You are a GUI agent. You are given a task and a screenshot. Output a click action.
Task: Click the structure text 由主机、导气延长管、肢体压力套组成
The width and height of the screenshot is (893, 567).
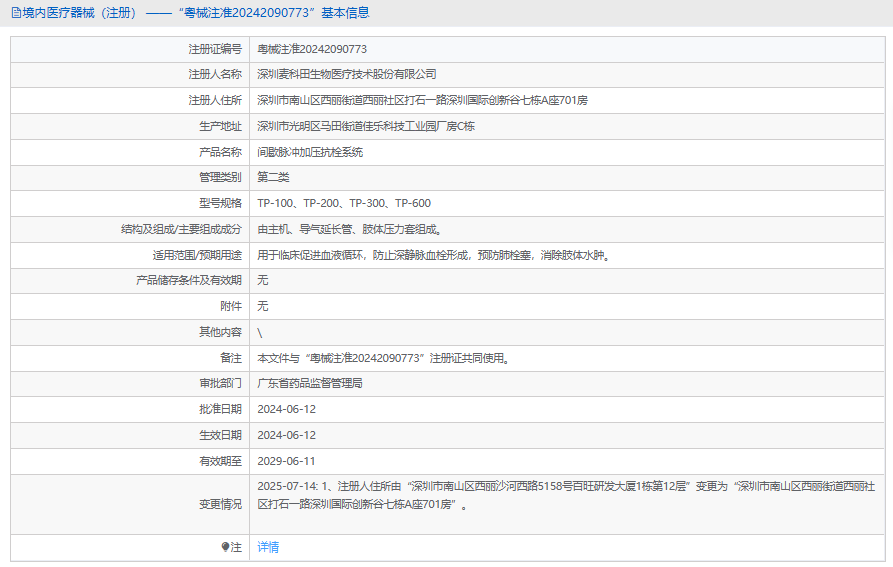[x=350, y=229]
